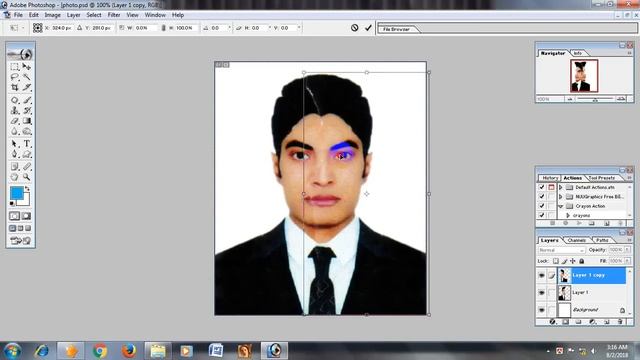Collapse the Crayon Action set
The height and width of the screenshot is (360, 640).
(x=561, y=206)
